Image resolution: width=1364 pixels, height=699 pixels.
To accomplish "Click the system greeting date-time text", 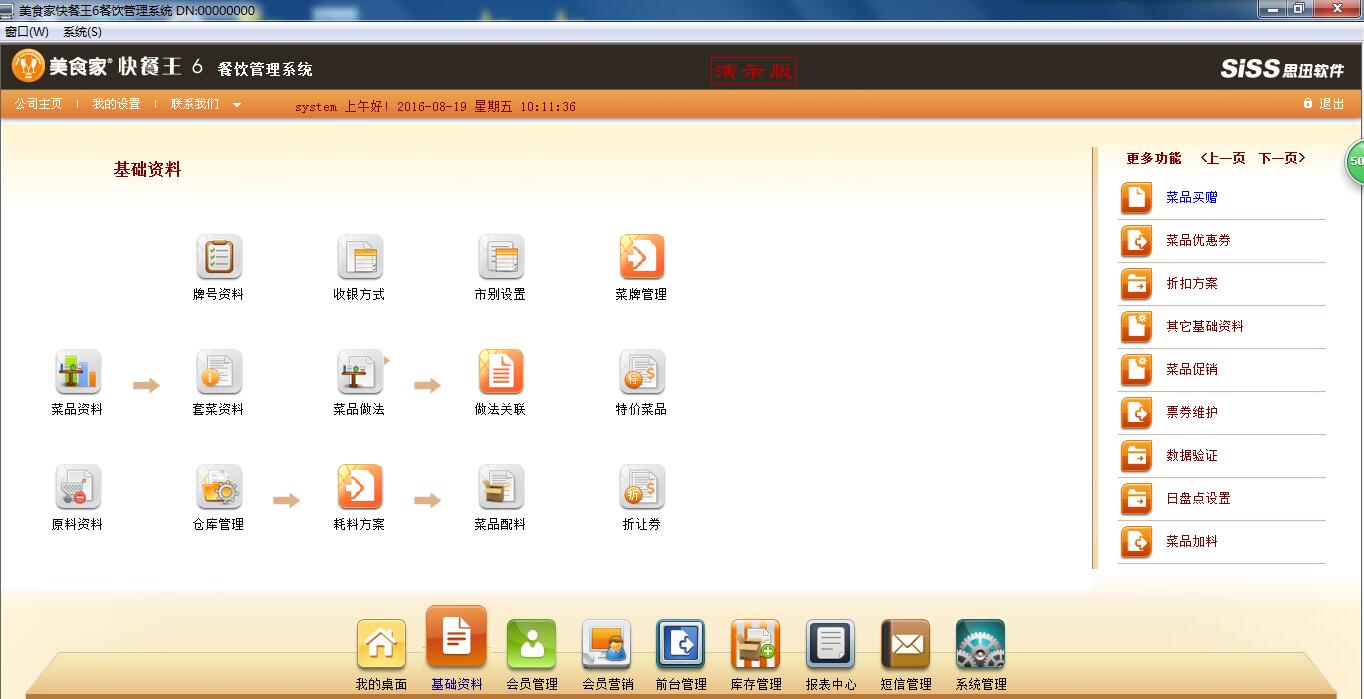I will 435,107.
